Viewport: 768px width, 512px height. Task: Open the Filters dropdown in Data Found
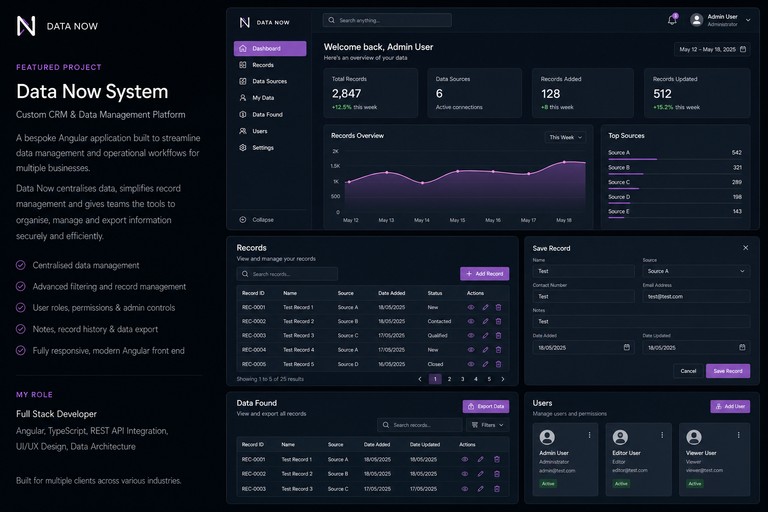click(488, 425)
